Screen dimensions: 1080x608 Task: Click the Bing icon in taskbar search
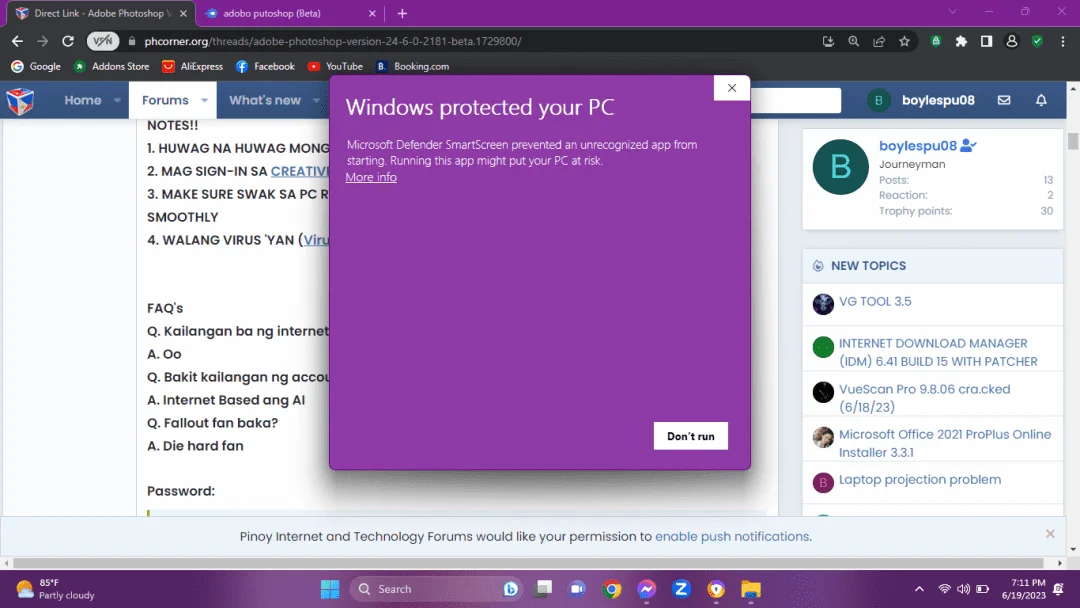click(x=510, y=589)
